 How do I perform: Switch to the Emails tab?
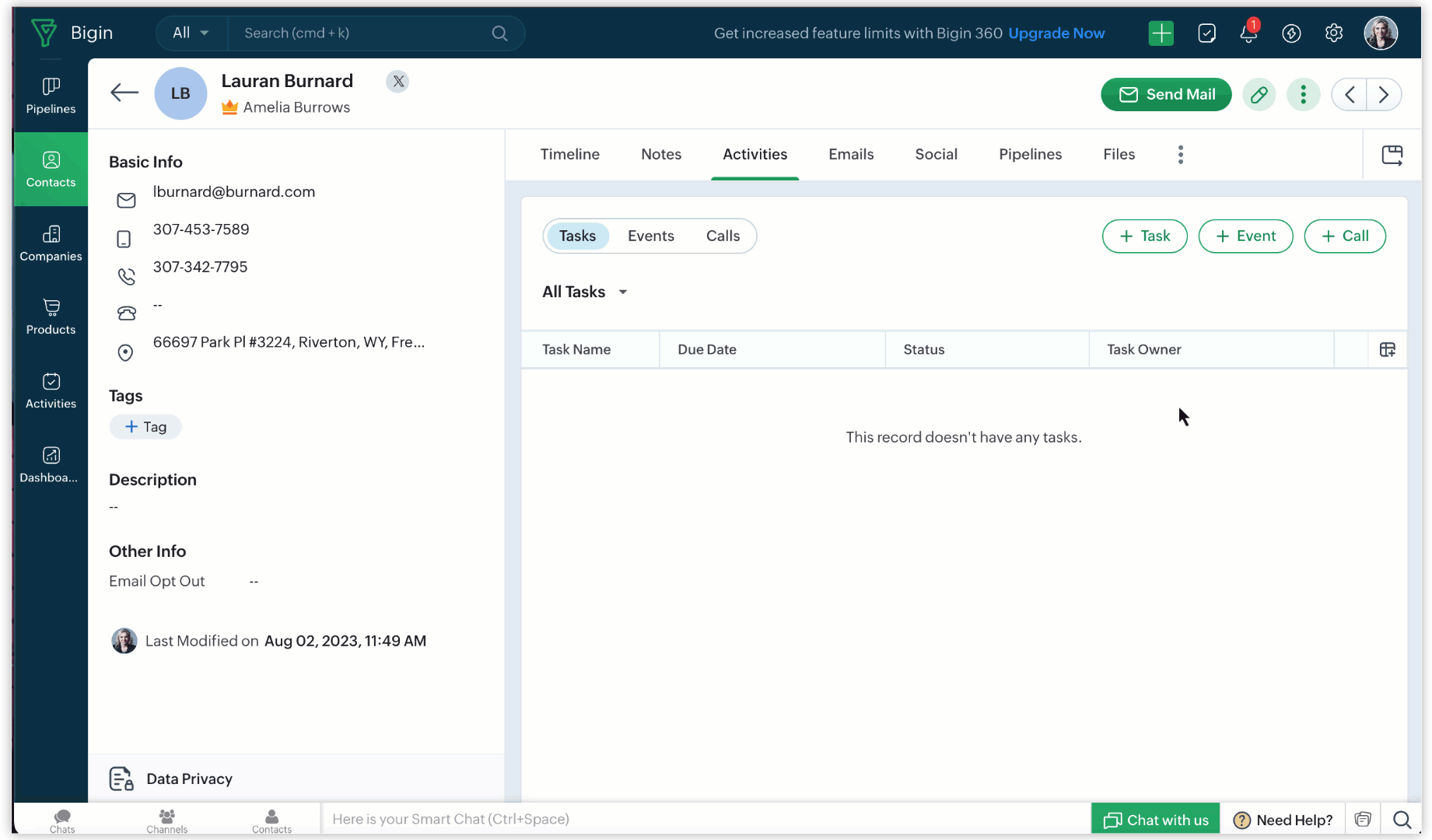click(x=851, y=155)
